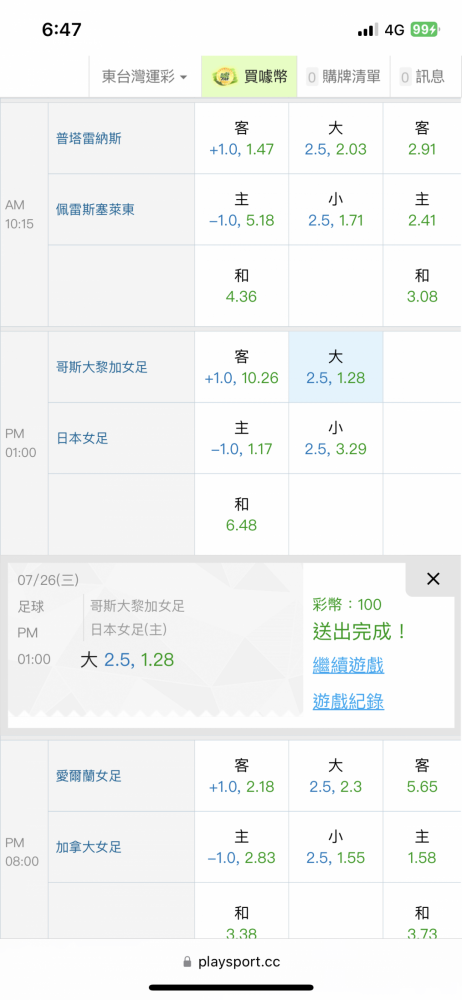The image size is (462, 1000).
Task: Choose 客 2.91 moneyline odds
Action: (422, 138)
